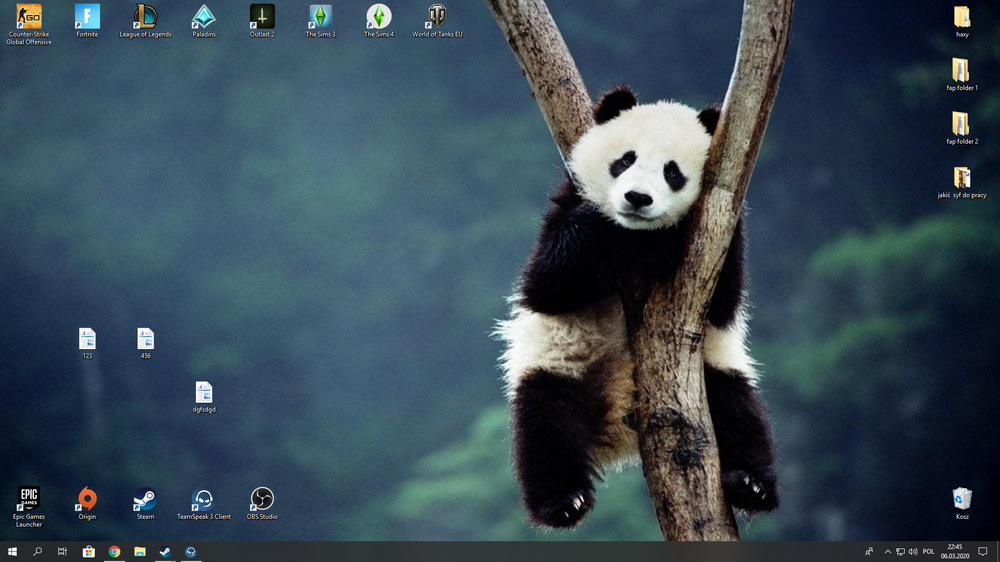This screenshot has width=1000, height=562.
Task: Open the volume control in the tray
Action: (x=913, y=552)
